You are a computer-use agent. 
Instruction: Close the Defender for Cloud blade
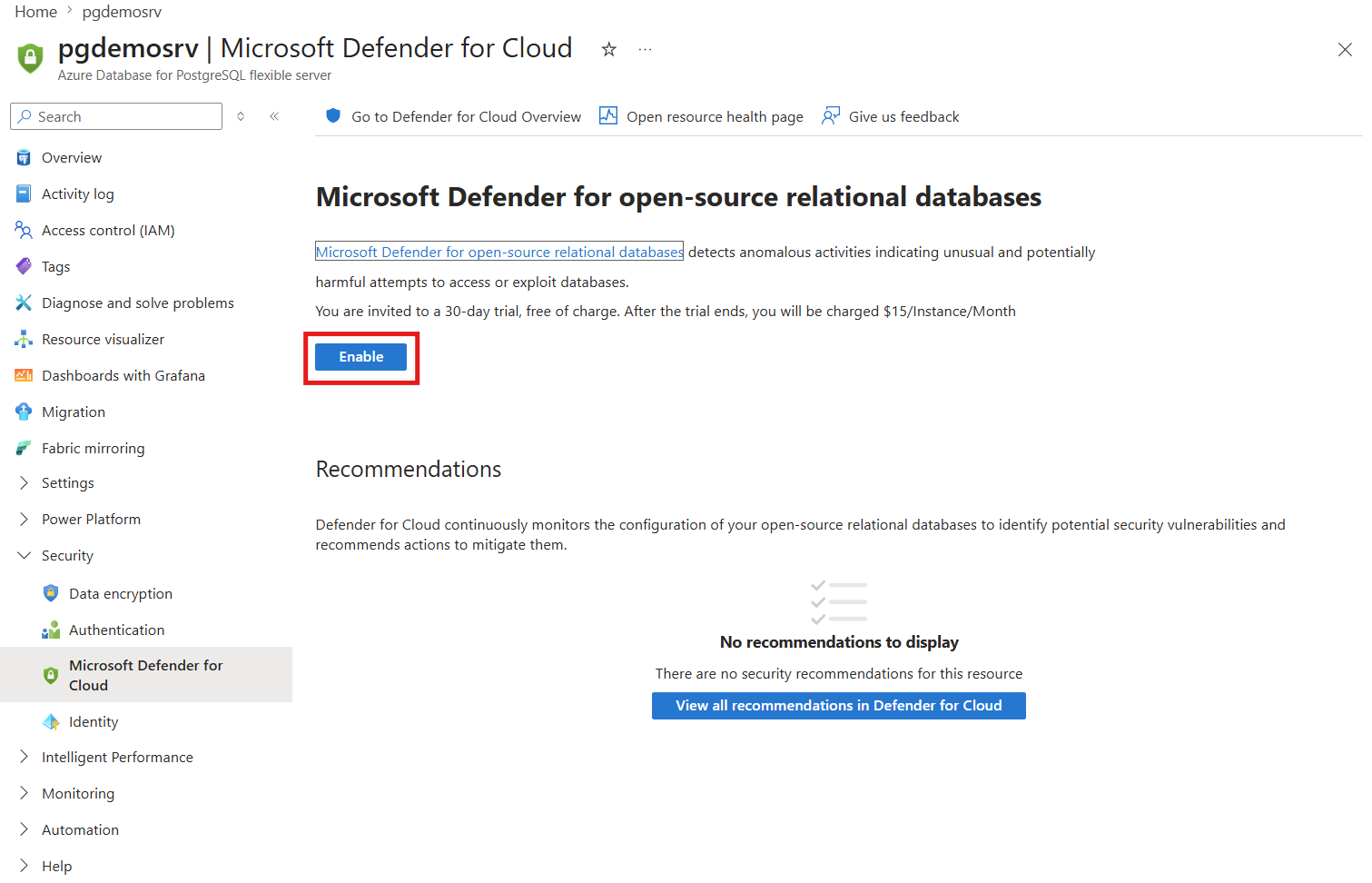tap(1345, 50)
